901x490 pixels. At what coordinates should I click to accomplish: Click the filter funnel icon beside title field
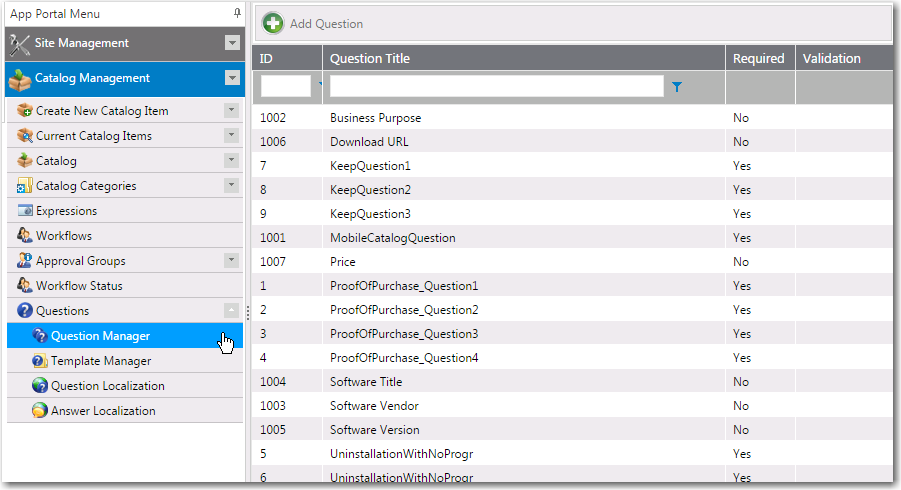(x=677, y=88)
